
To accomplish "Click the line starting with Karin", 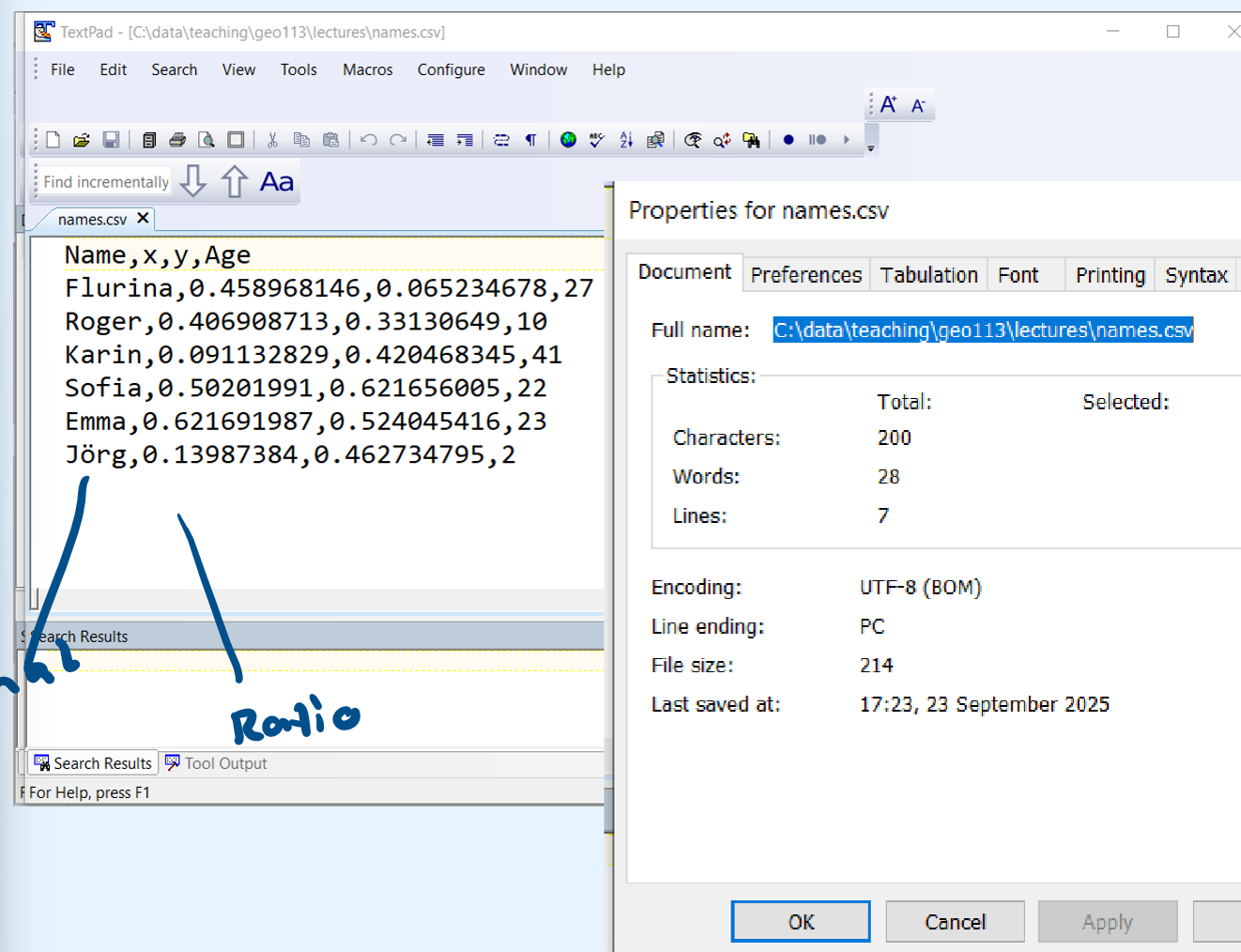I will pyautogui.click(x=314, y=355).
